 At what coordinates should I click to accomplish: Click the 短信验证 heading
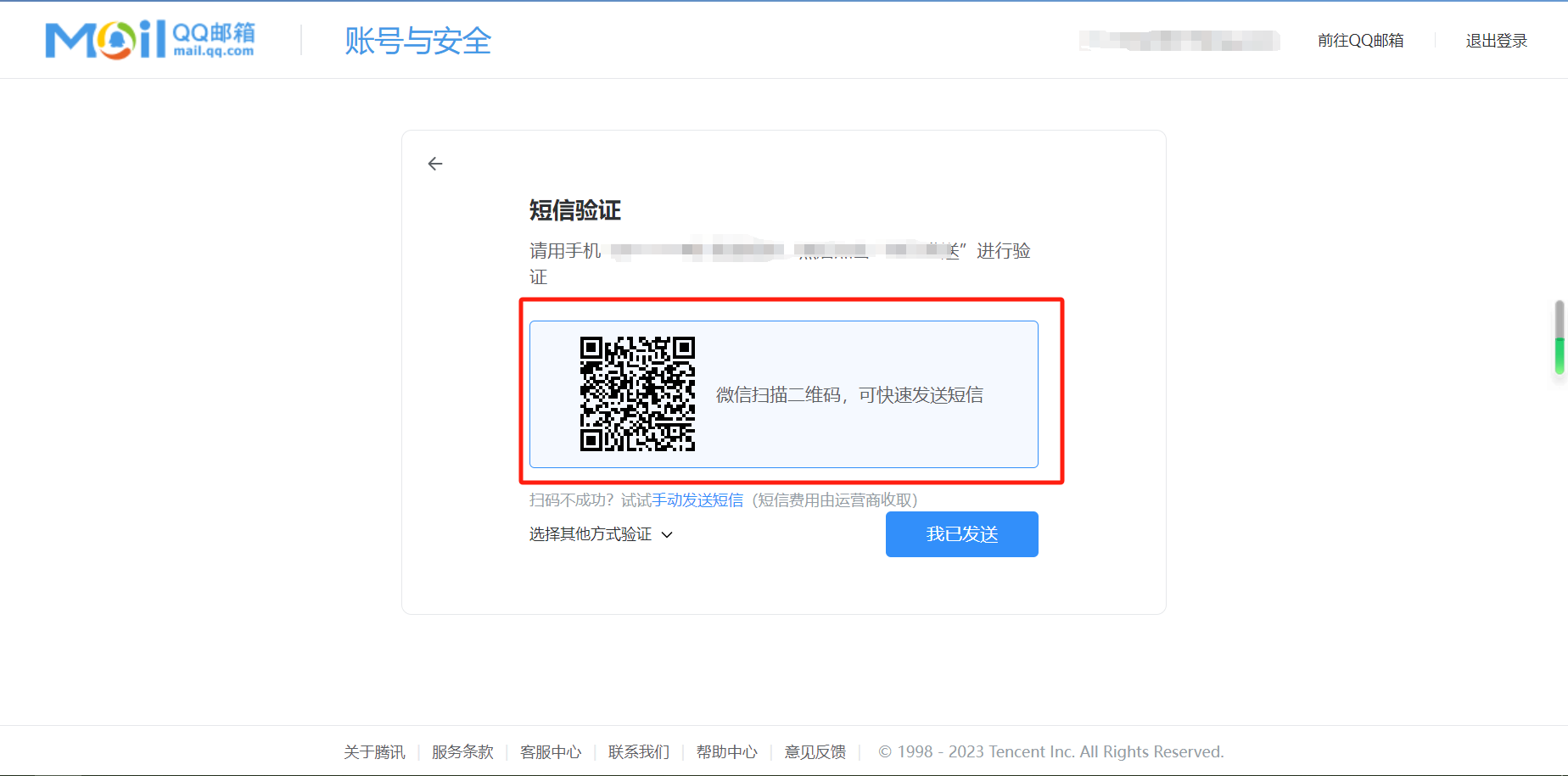[x=575, y=210]
